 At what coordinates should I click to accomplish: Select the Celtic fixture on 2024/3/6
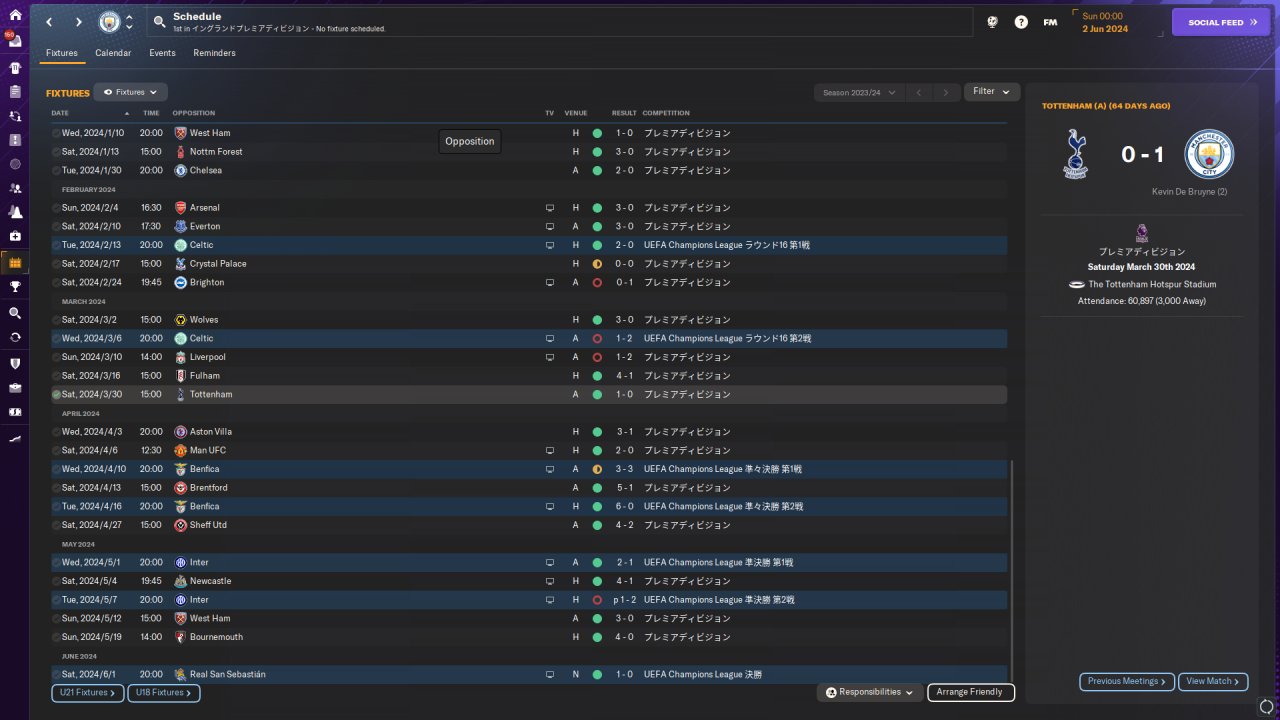tap(528, 339)
